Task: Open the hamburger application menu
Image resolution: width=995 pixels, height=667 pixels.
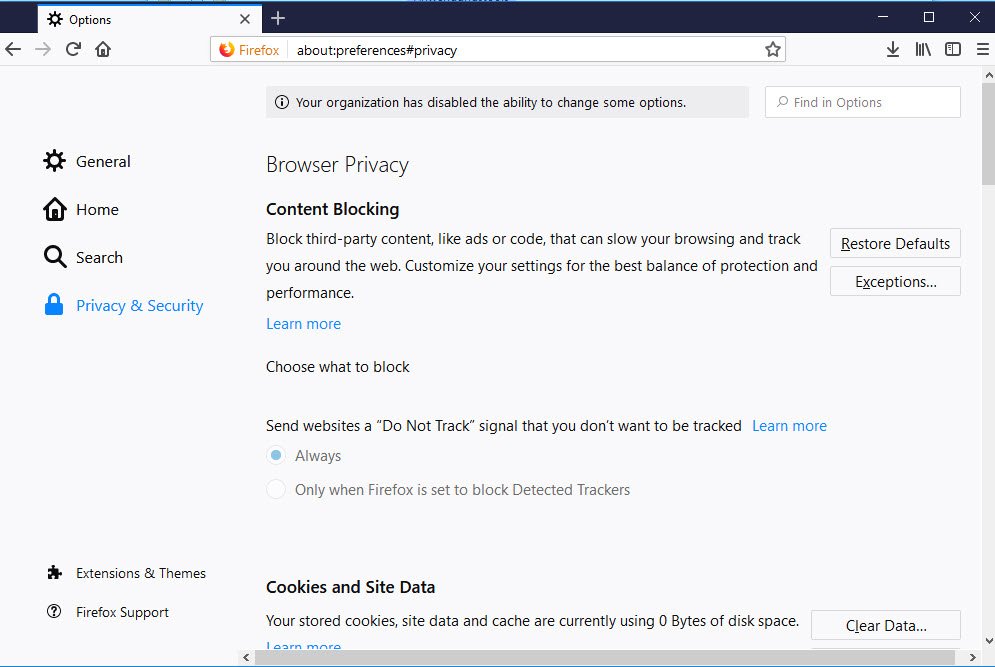Action: [x=982, y=49]
